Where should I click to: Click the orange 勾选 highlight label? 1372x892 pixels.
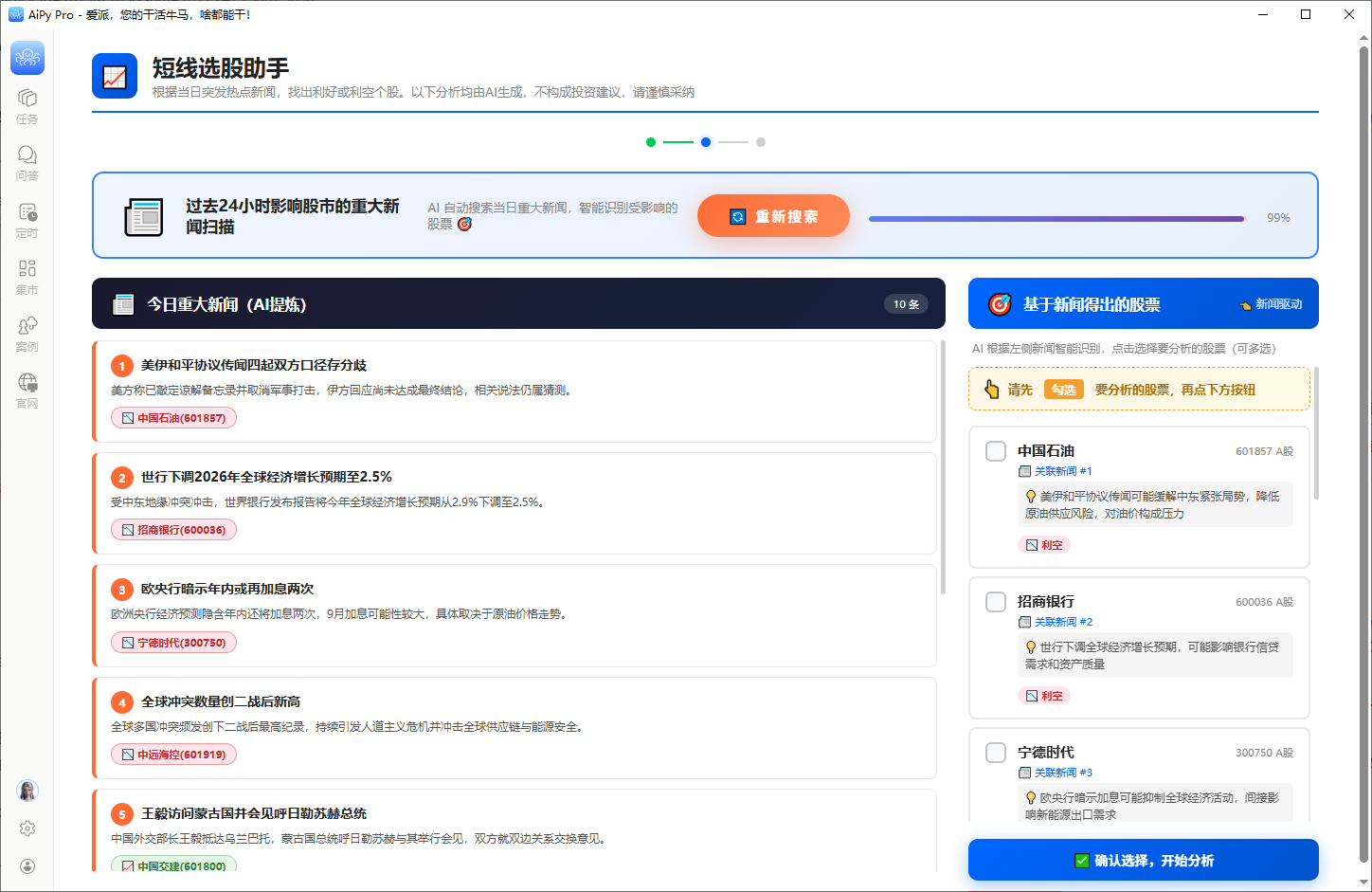click(1064, 390)
